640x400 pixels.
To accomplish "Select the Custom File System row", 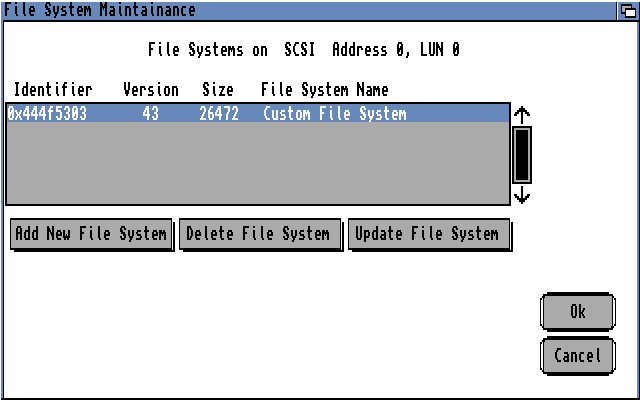I will 258,113.
